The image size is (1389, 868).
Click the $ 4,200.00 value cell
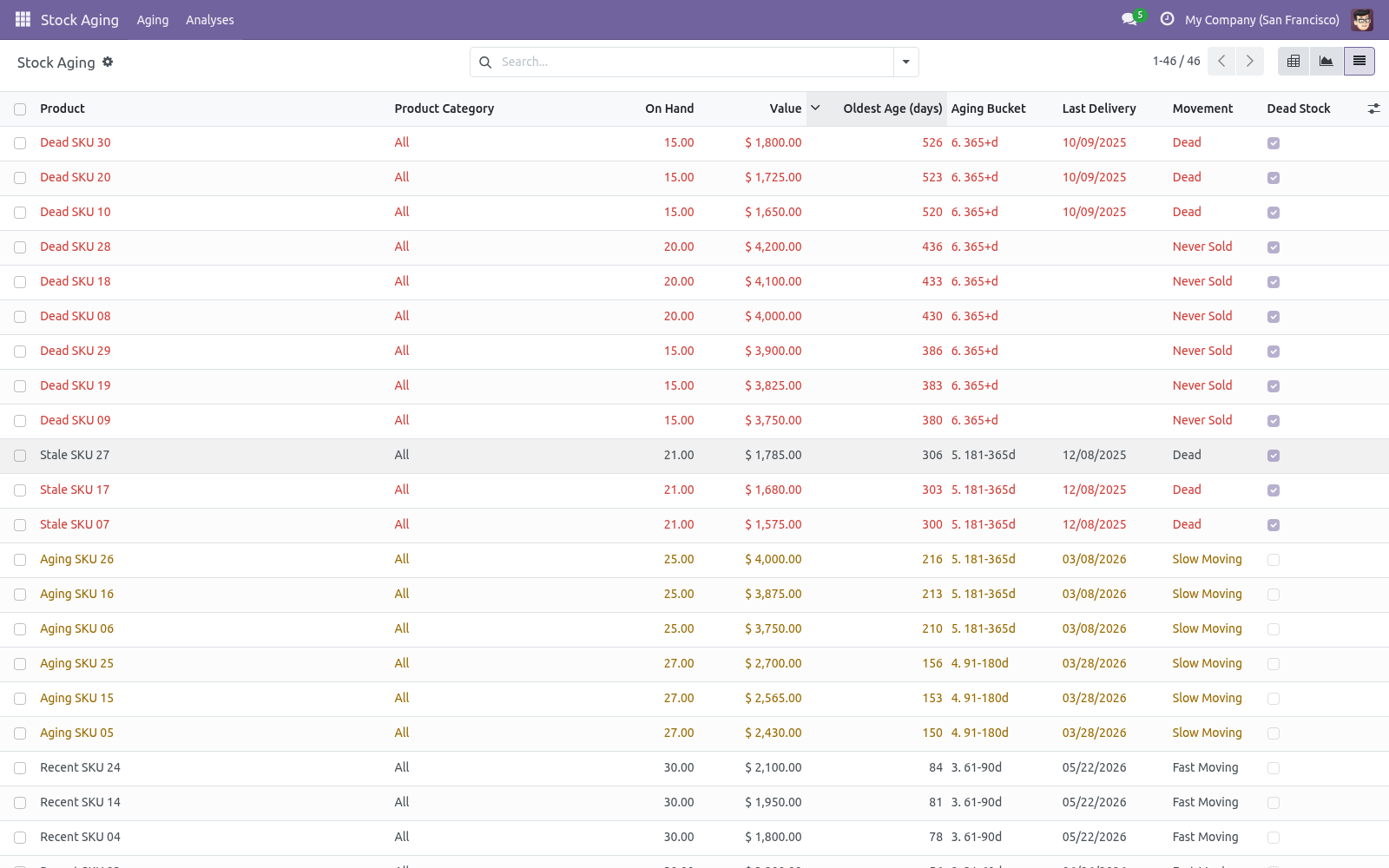[773, 247]
